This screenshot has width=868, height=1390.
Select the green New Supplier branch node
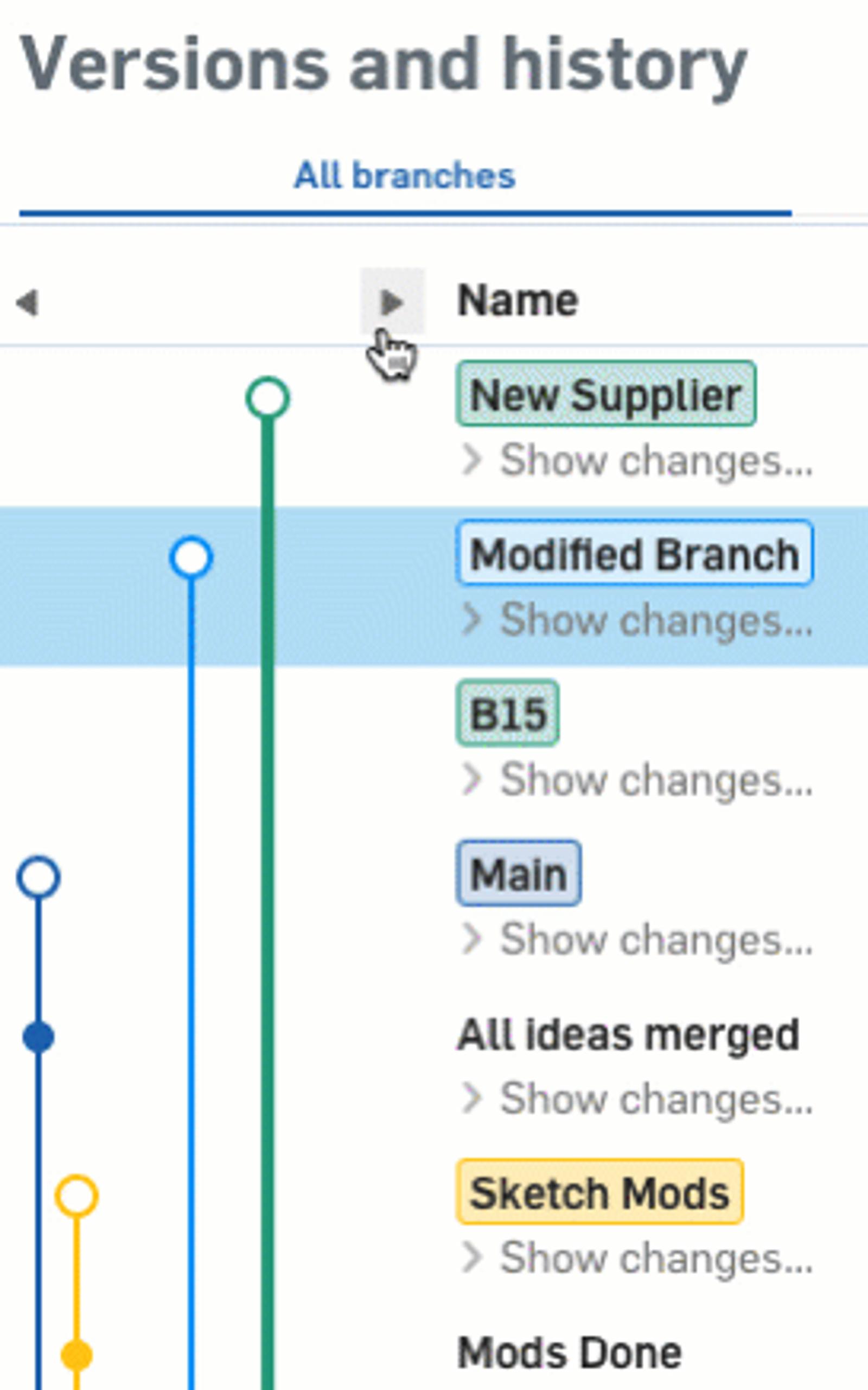click(x=267, y=398)
